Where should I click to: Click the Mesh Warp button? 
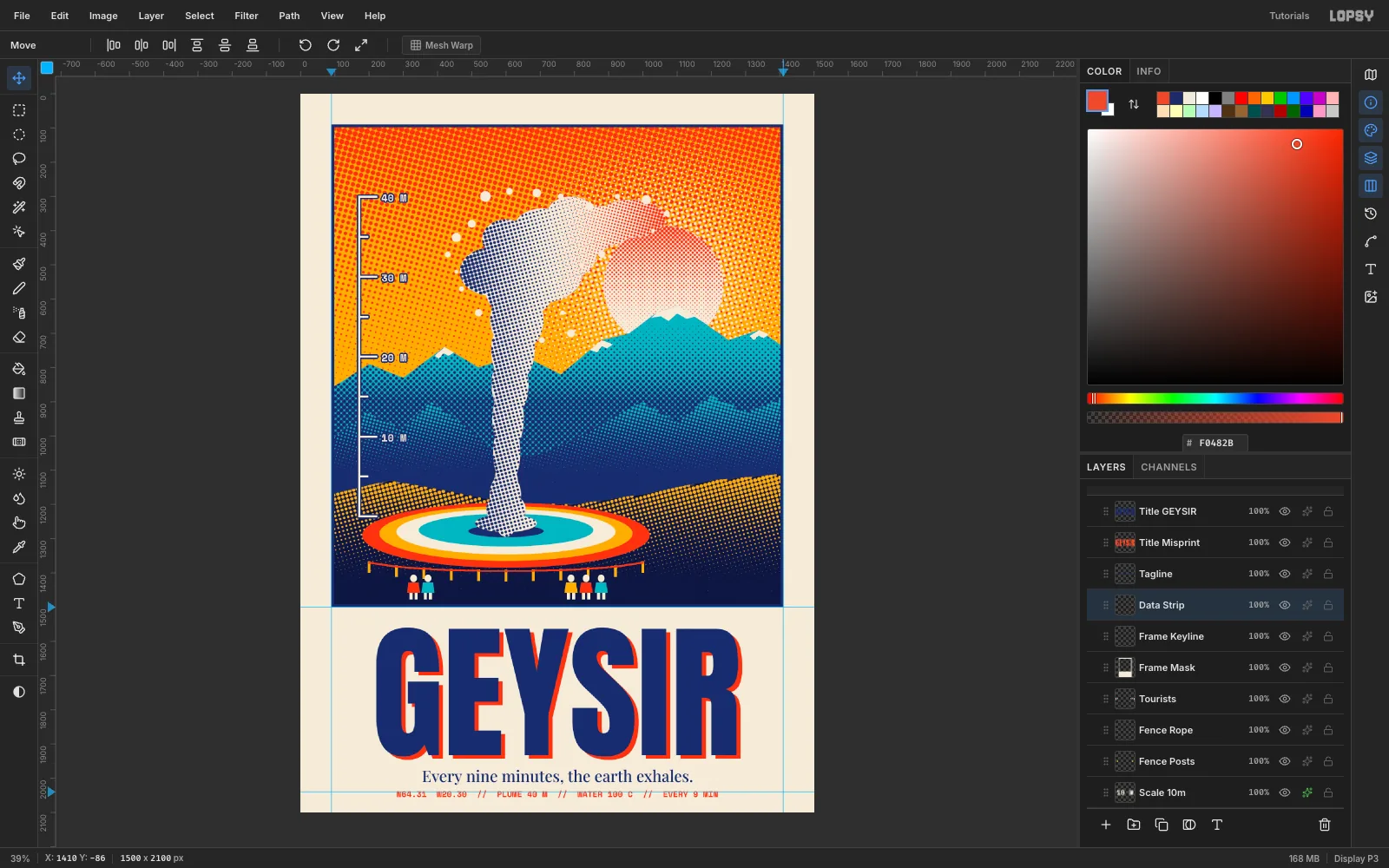(442, 45)
